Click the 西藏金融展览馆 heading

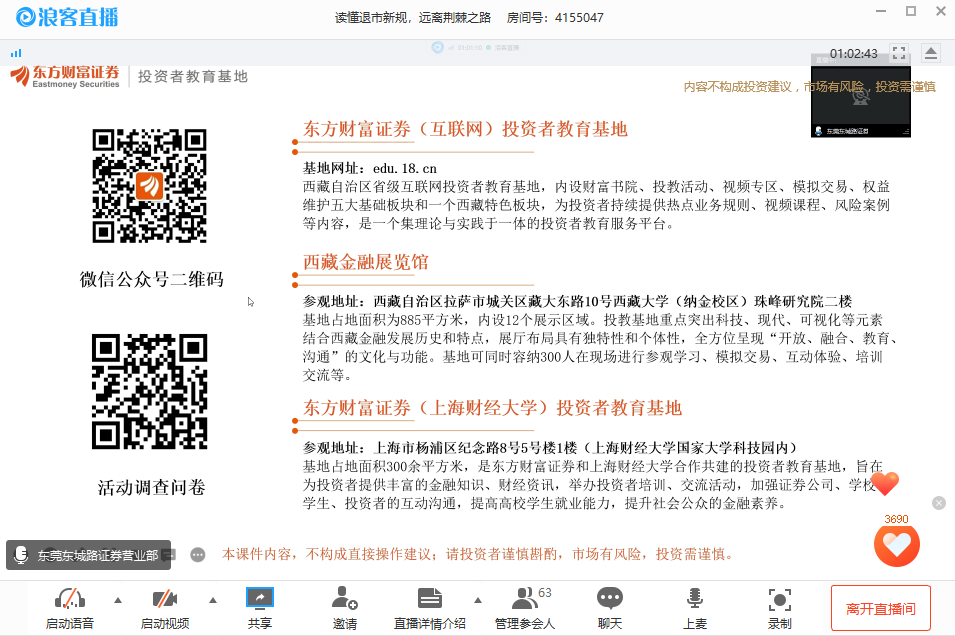tap(366, 262)
